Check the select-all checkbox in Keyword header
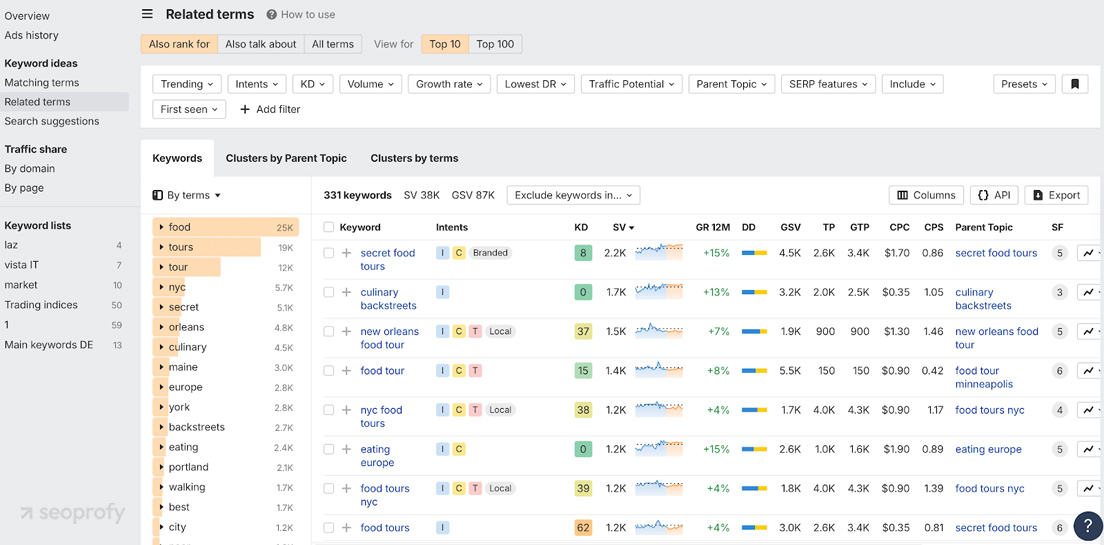This screenshot has width=1104, height=545. coord(329,227)
